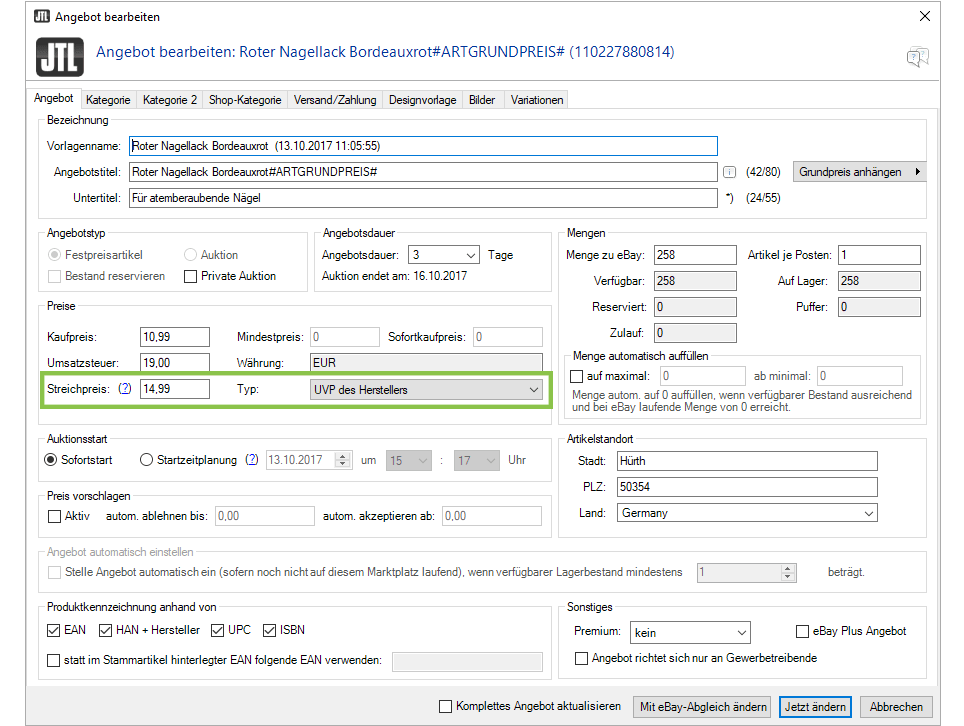Click into the Kaufpreis input field

click(175, 337)
